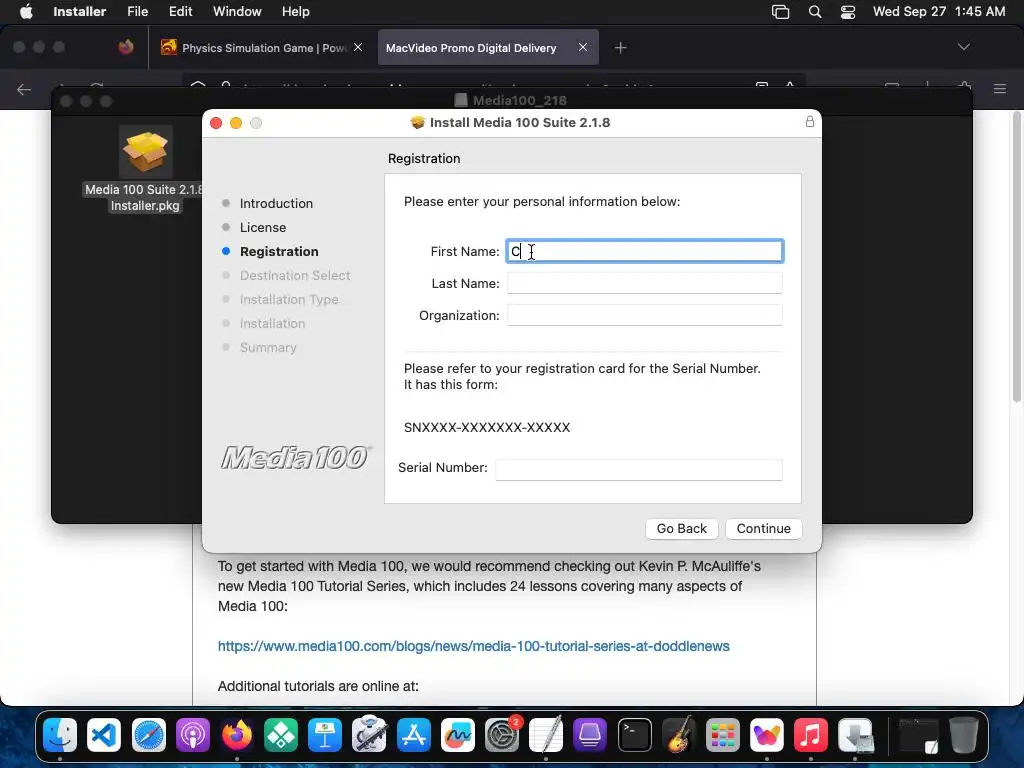Open Freeform app in dock
1024x768 pixels.
tap(458, 735)
